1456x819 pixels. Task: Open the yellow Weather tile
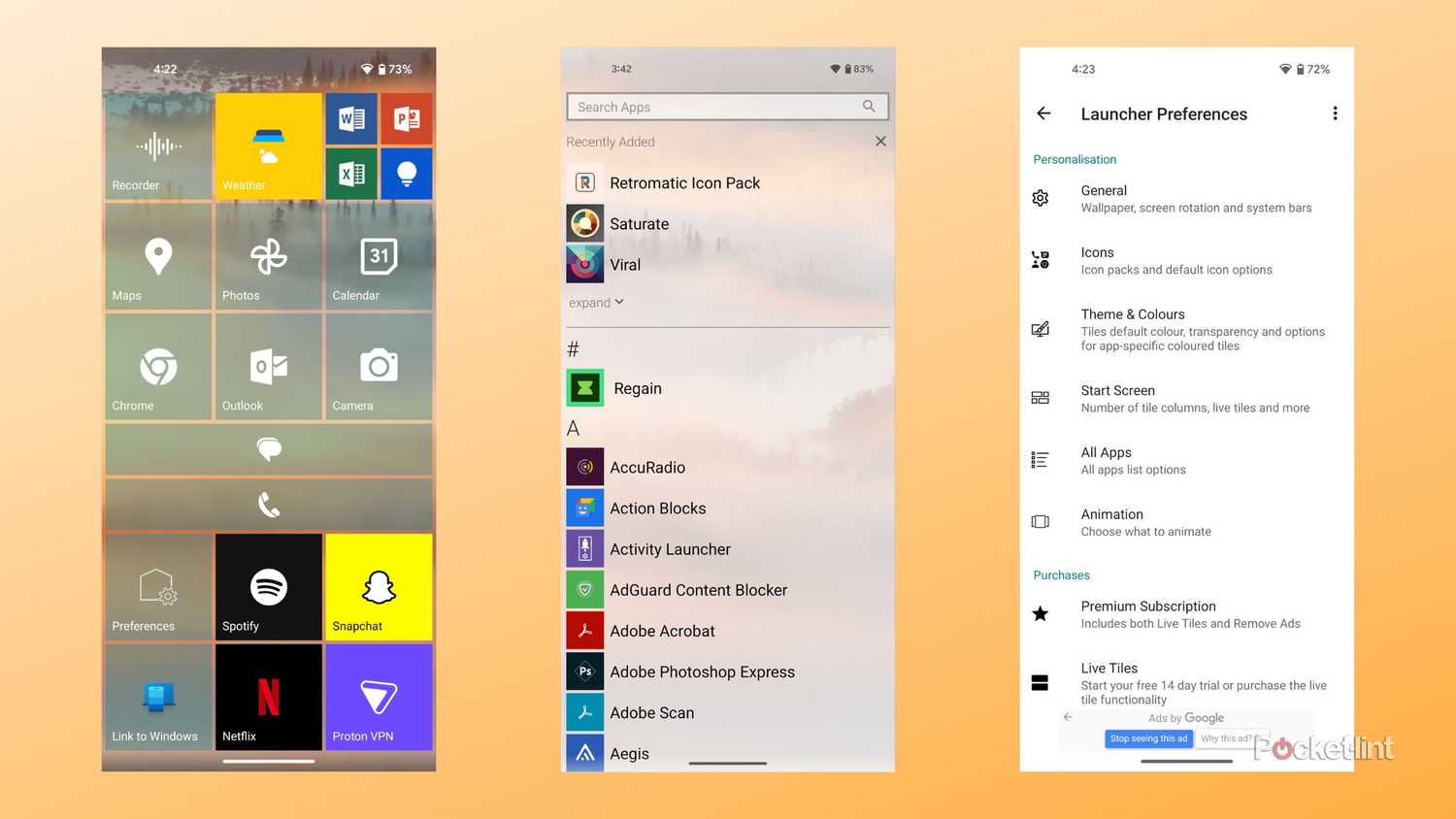(x=269, y=147)
